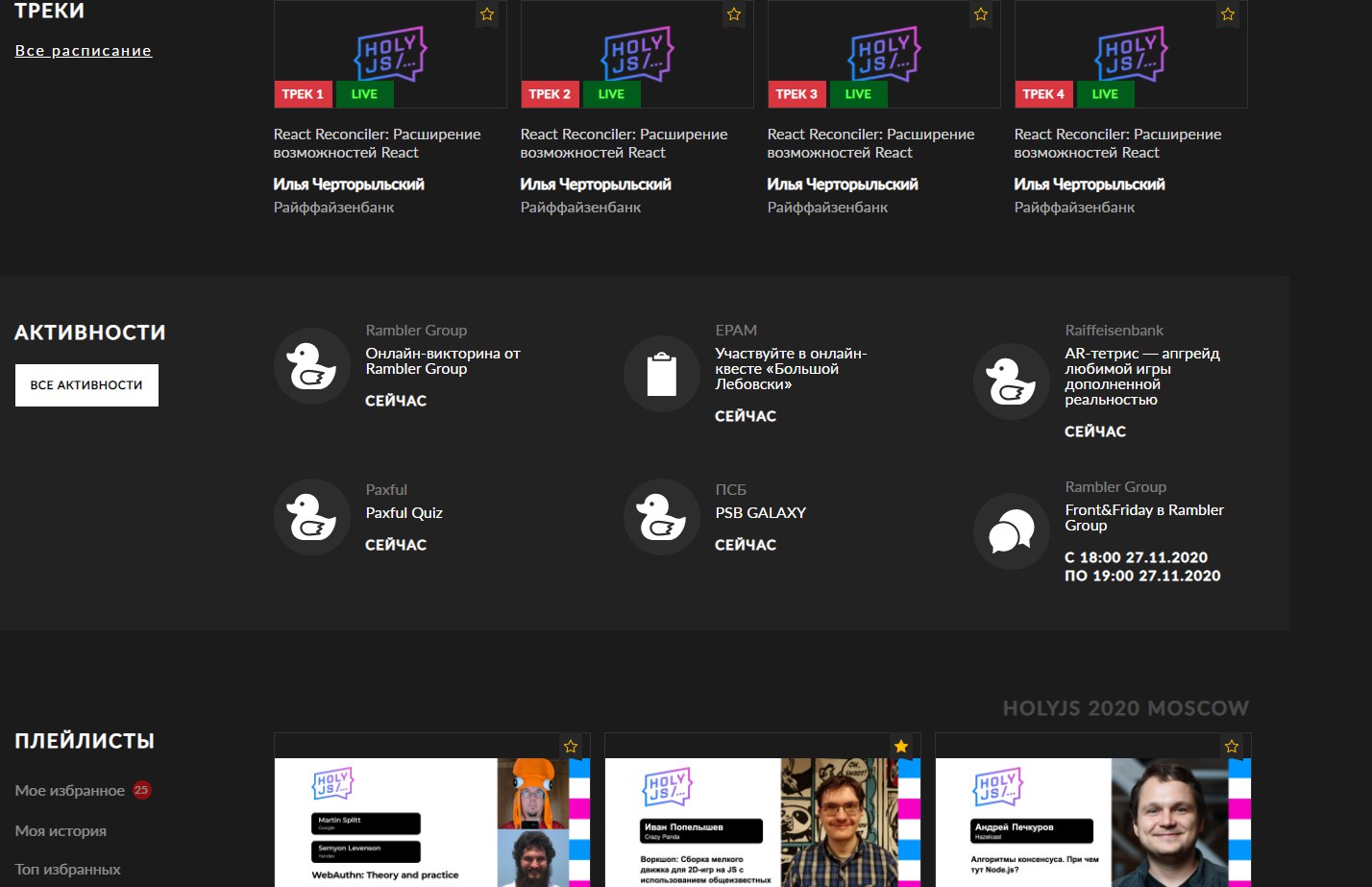Favorite the WebAuthn: Theory and practice video
Image resolution: width=1372 pixels, height=887 pixels.
571,747
